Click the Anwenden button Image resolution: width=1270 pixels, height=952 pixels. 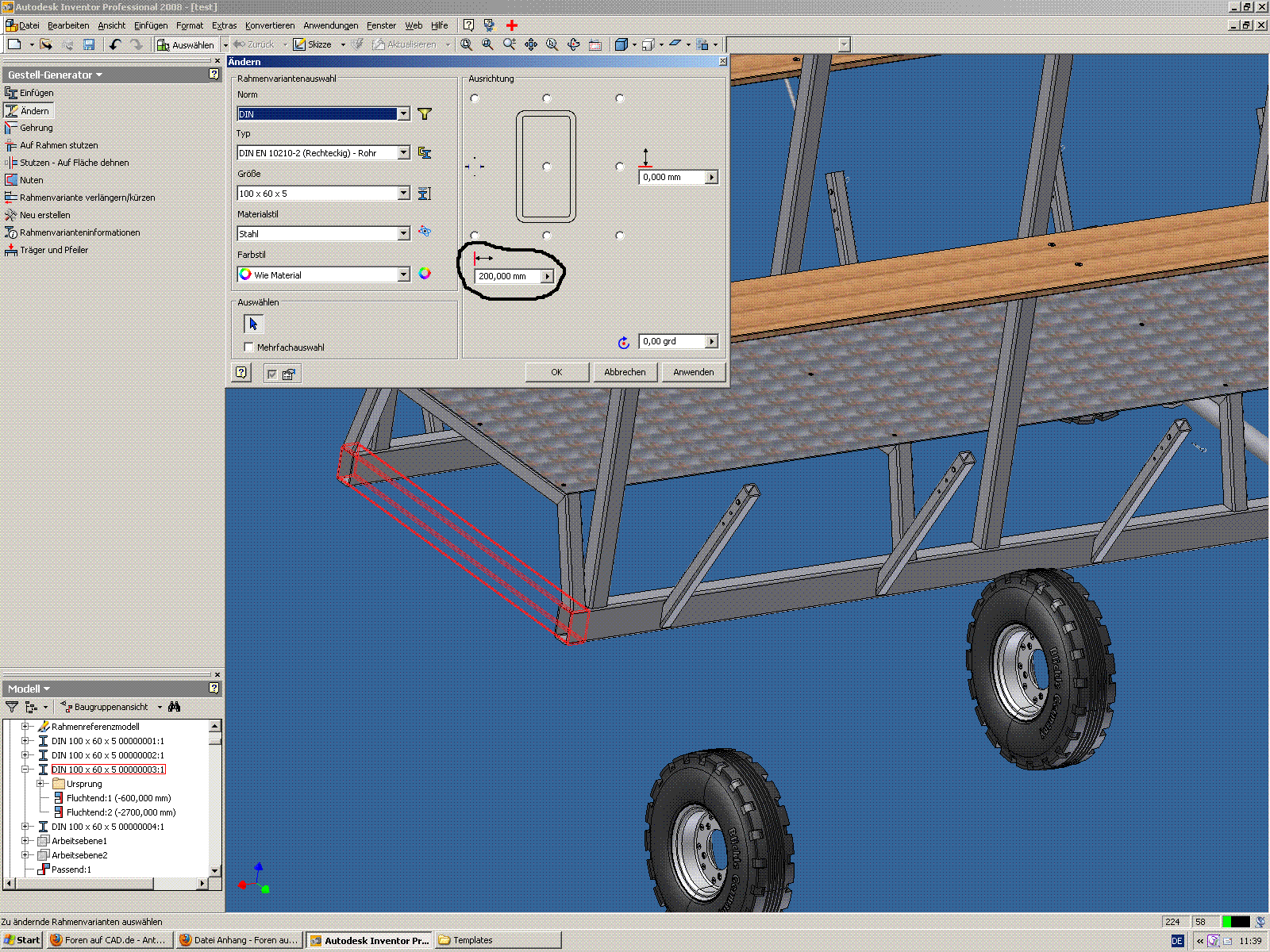point(693,372)
